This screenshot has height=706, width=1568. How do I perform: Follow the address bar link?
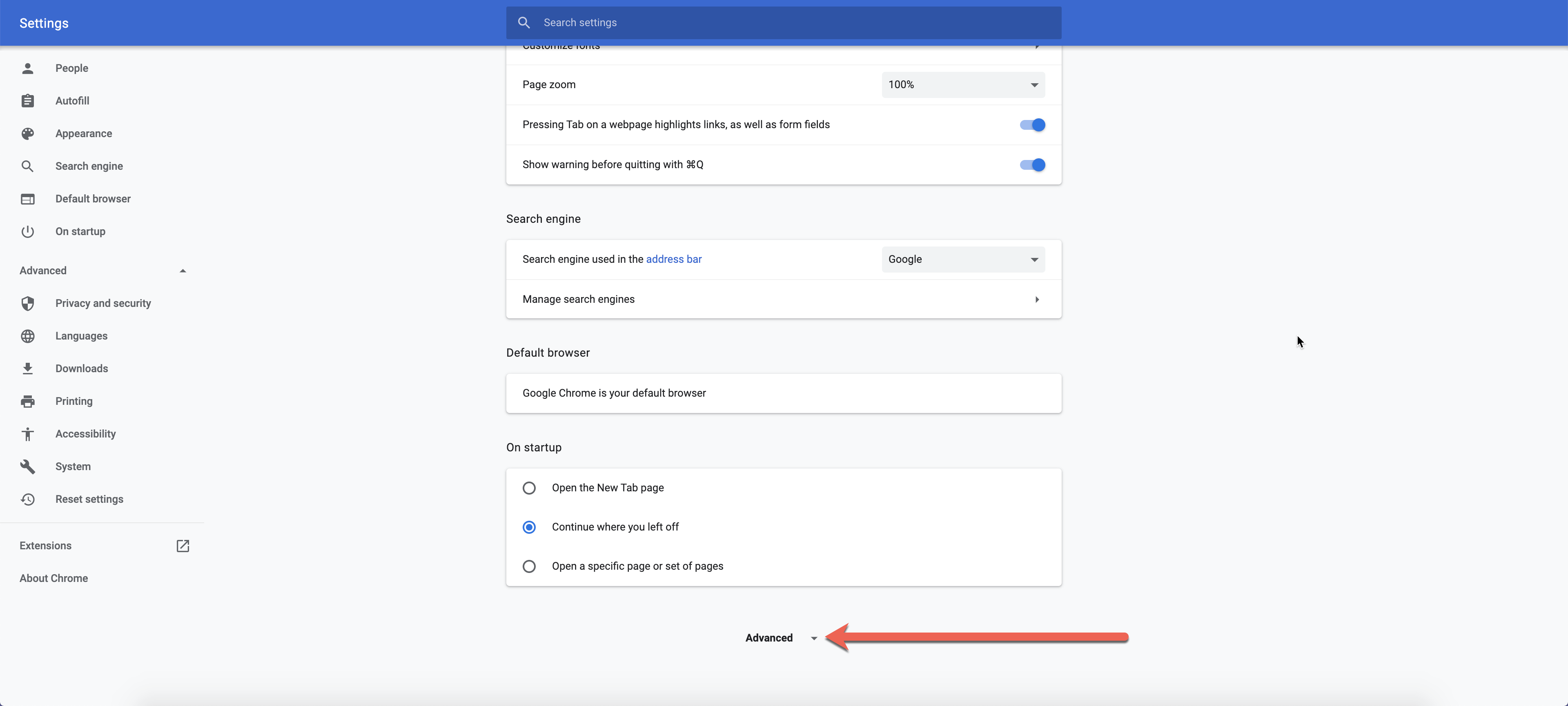click(673, 259)
